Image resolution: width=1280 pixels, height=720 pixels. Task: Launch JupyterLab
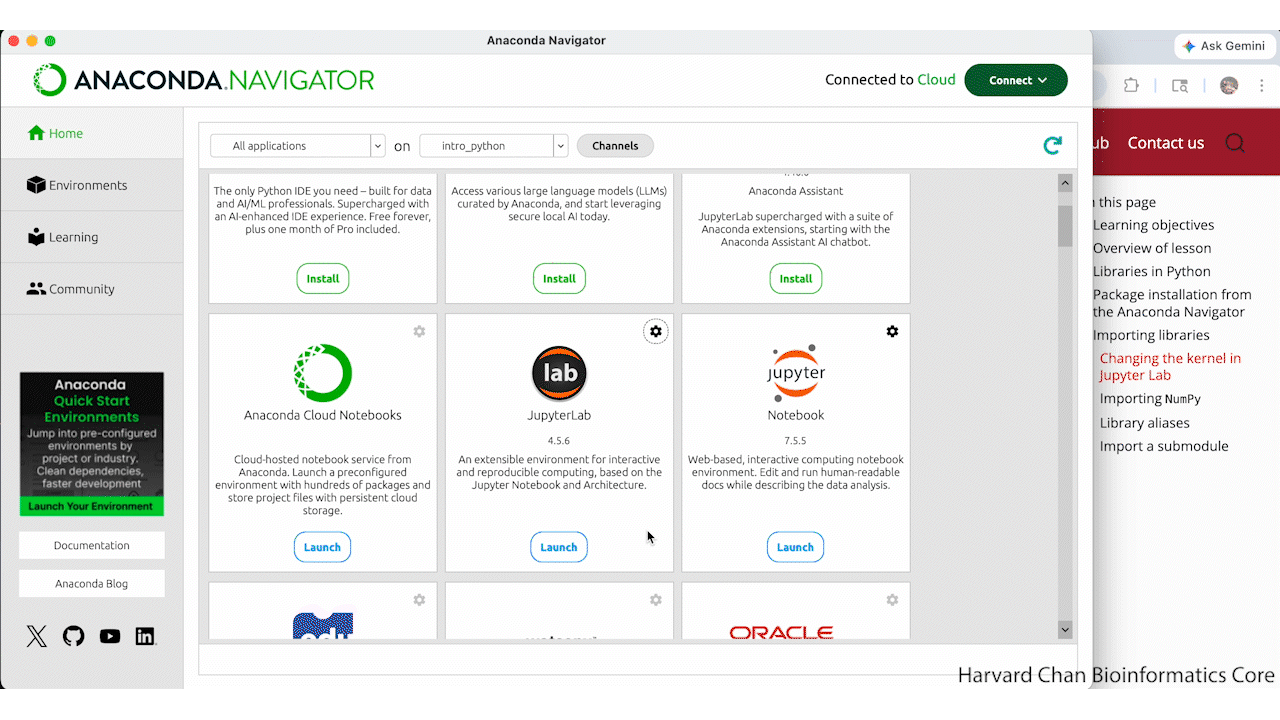(558, 547)
